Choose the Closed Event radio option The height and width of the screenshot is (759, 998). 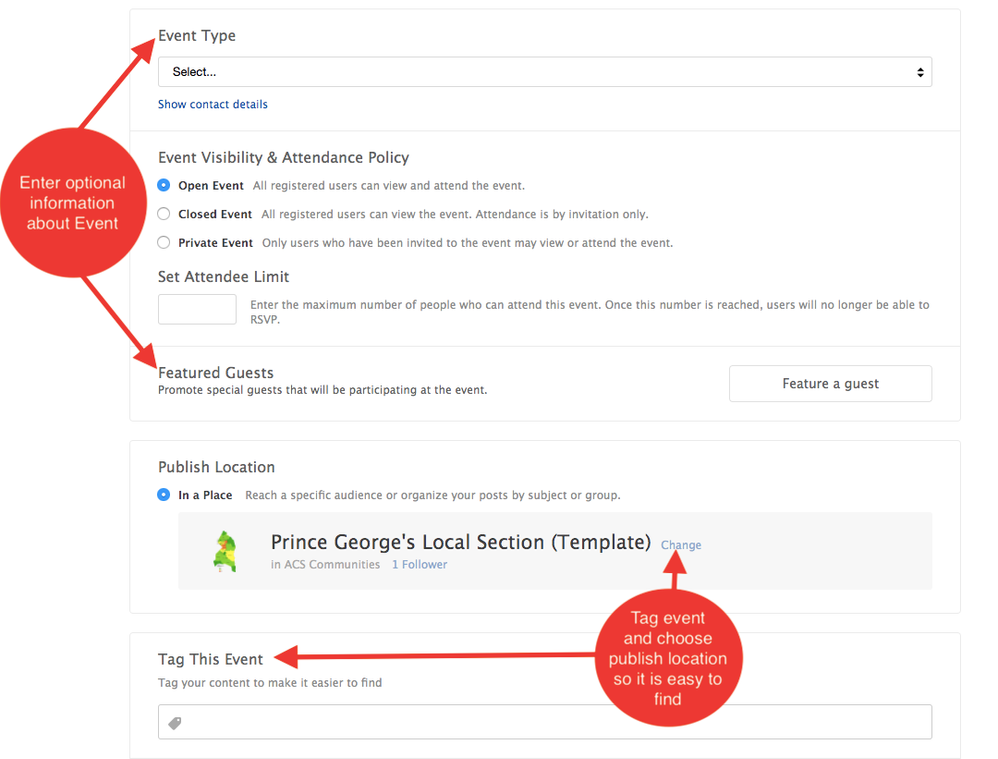tap(164, 214)
